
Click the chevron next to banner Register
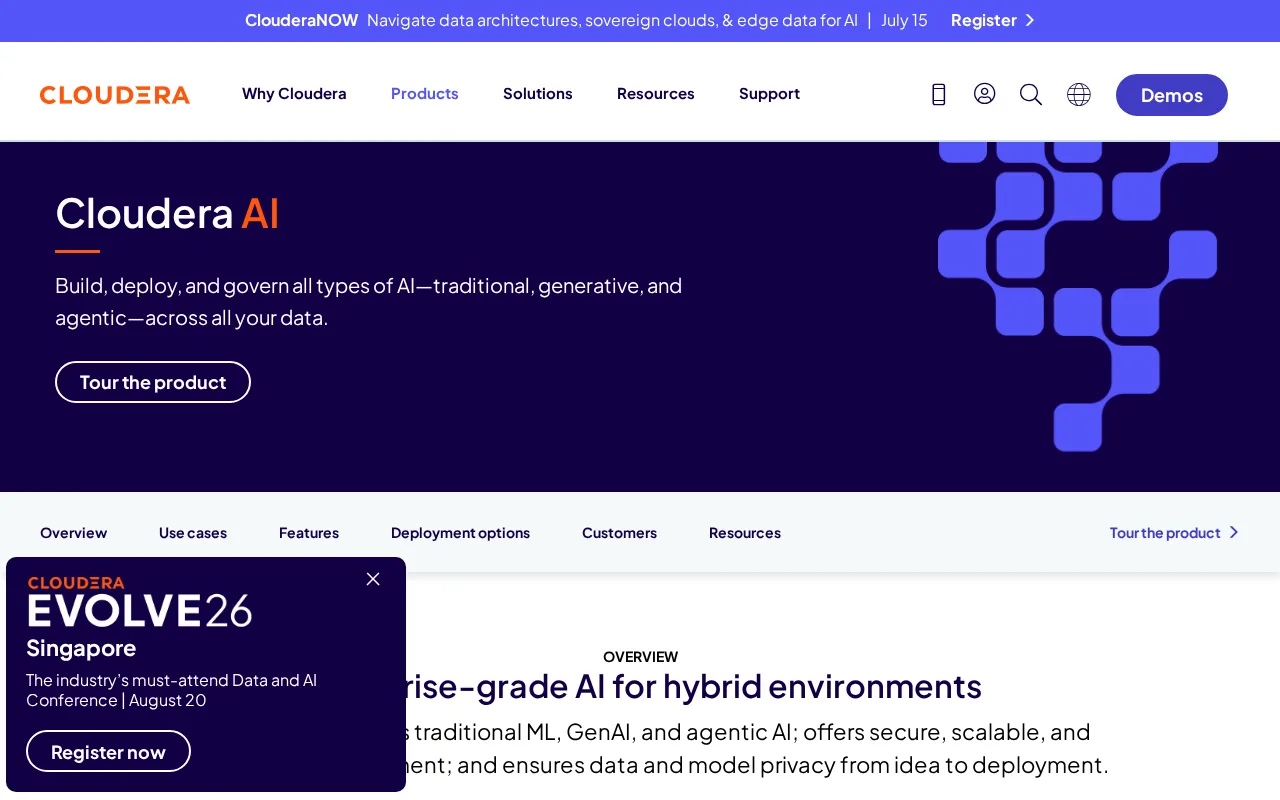pos(1030,20)
